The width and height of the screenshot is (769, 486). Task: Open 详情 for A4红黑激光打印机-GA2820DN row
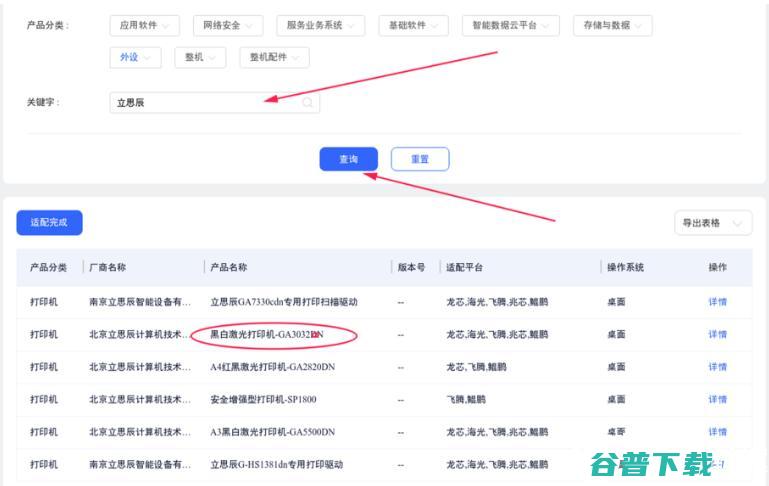(x=717, y=367)
